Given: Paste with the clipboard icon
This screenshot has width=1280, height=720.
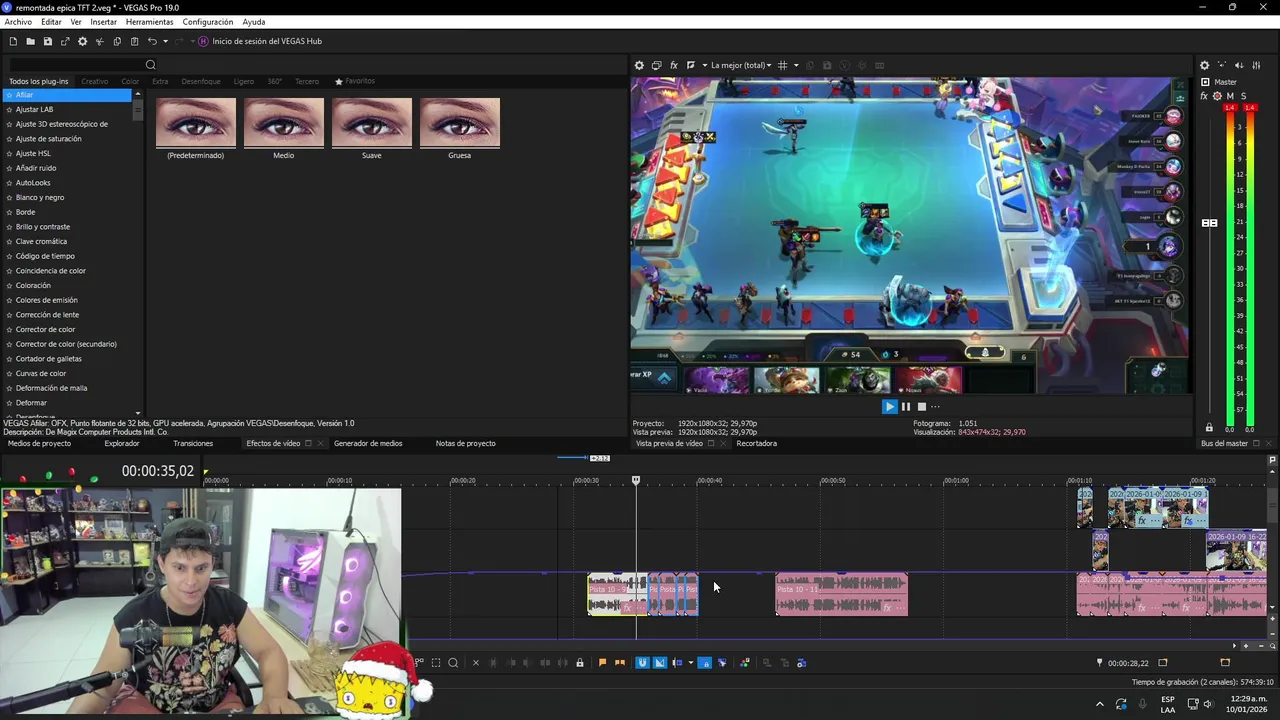Looking at the screenshot, I should click(134, 41).
